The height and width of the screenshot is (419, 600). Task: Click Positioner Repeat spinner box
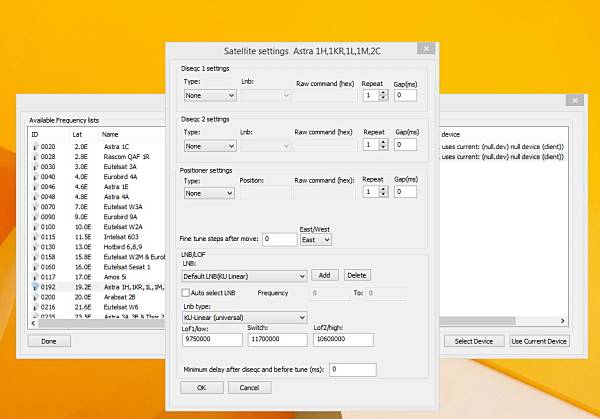375,192
